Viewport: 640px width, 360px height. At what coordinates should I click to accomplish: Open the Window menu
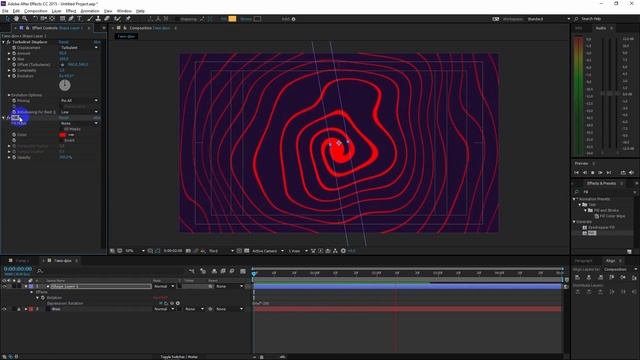click(124, 11)
